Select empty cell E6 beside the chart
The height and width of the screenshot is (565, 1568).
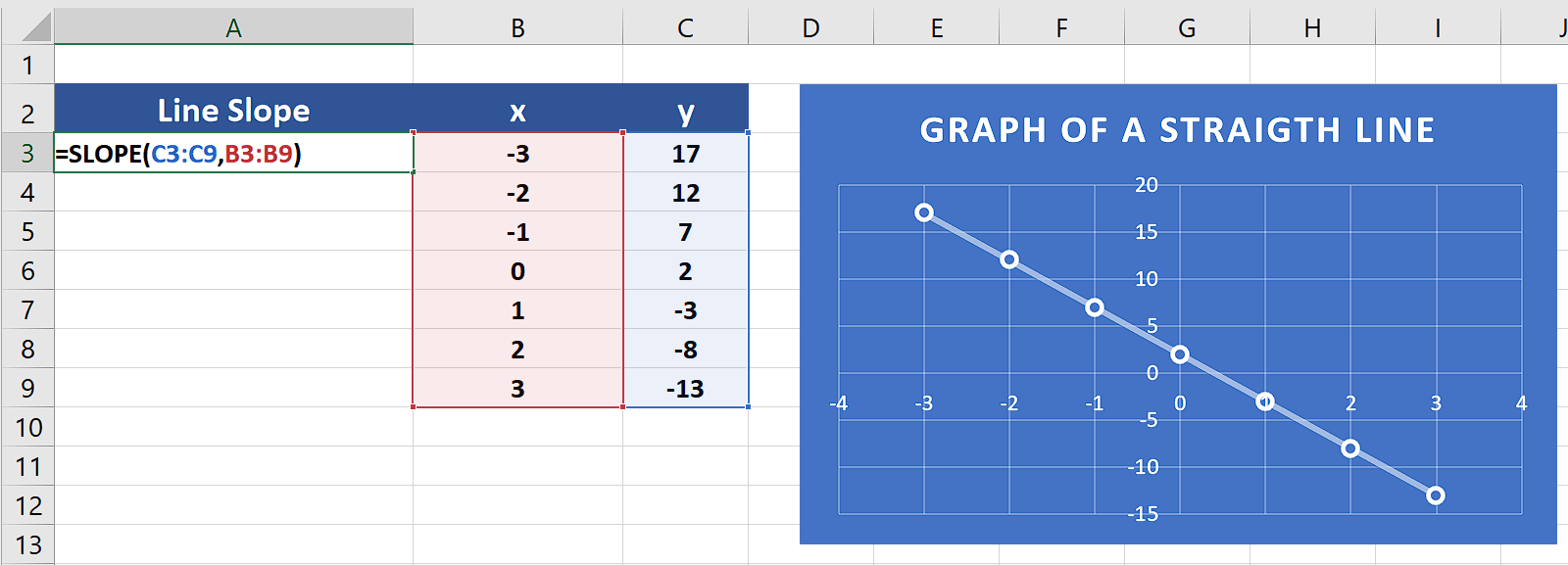[x=936, y=270]
